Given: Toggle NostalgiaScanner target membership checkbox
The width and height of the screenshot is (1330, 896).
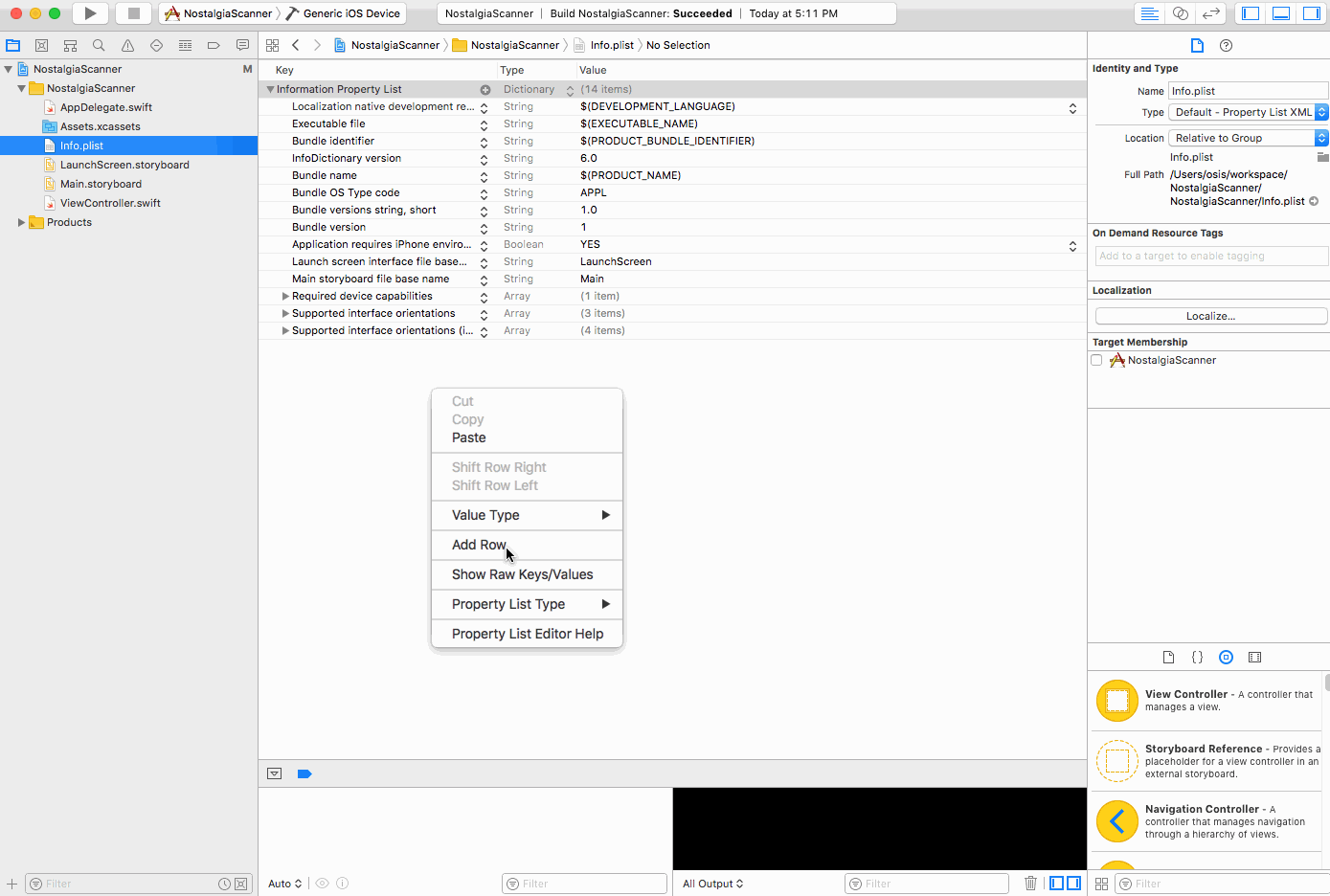Looking at the screenshot, I should 1096,360.
